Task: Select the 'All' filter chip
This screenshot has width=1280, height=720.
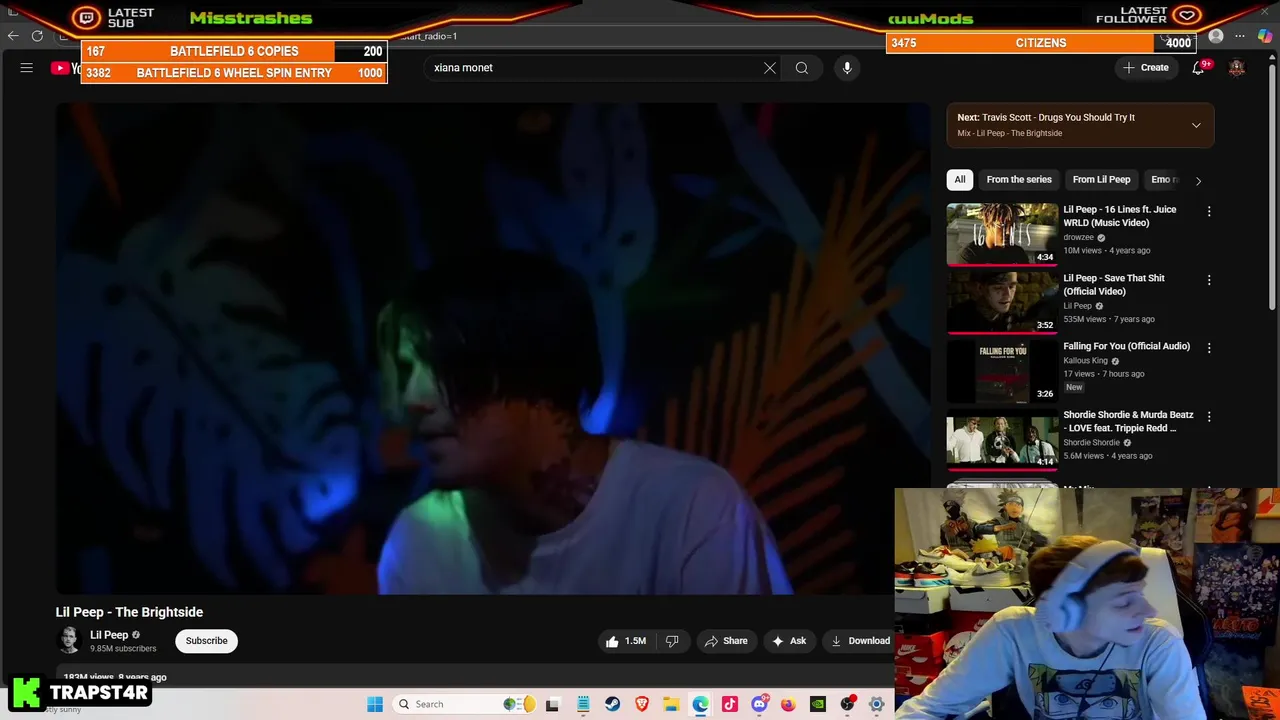Action: coord(960,179)
